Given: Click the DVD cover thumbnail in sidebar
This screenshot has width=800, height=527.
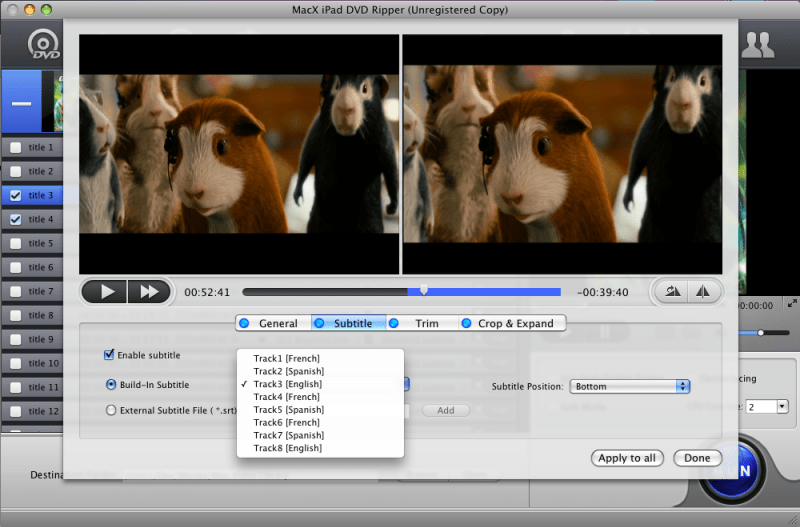Looking at the screenshot, I should click(52, 102).
